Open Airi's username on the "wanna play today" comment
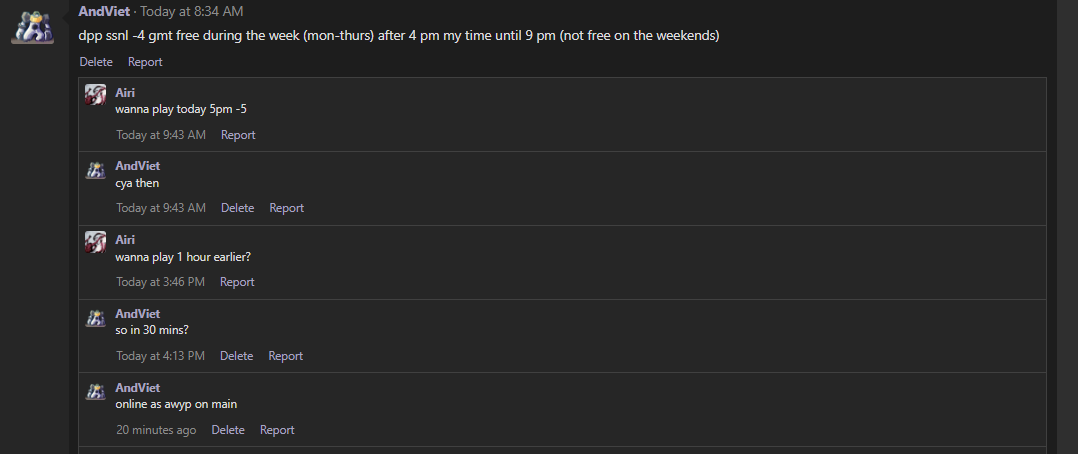Image resolution: width=1078 pixels, height=454 pixels. click(x=125, y=92)
